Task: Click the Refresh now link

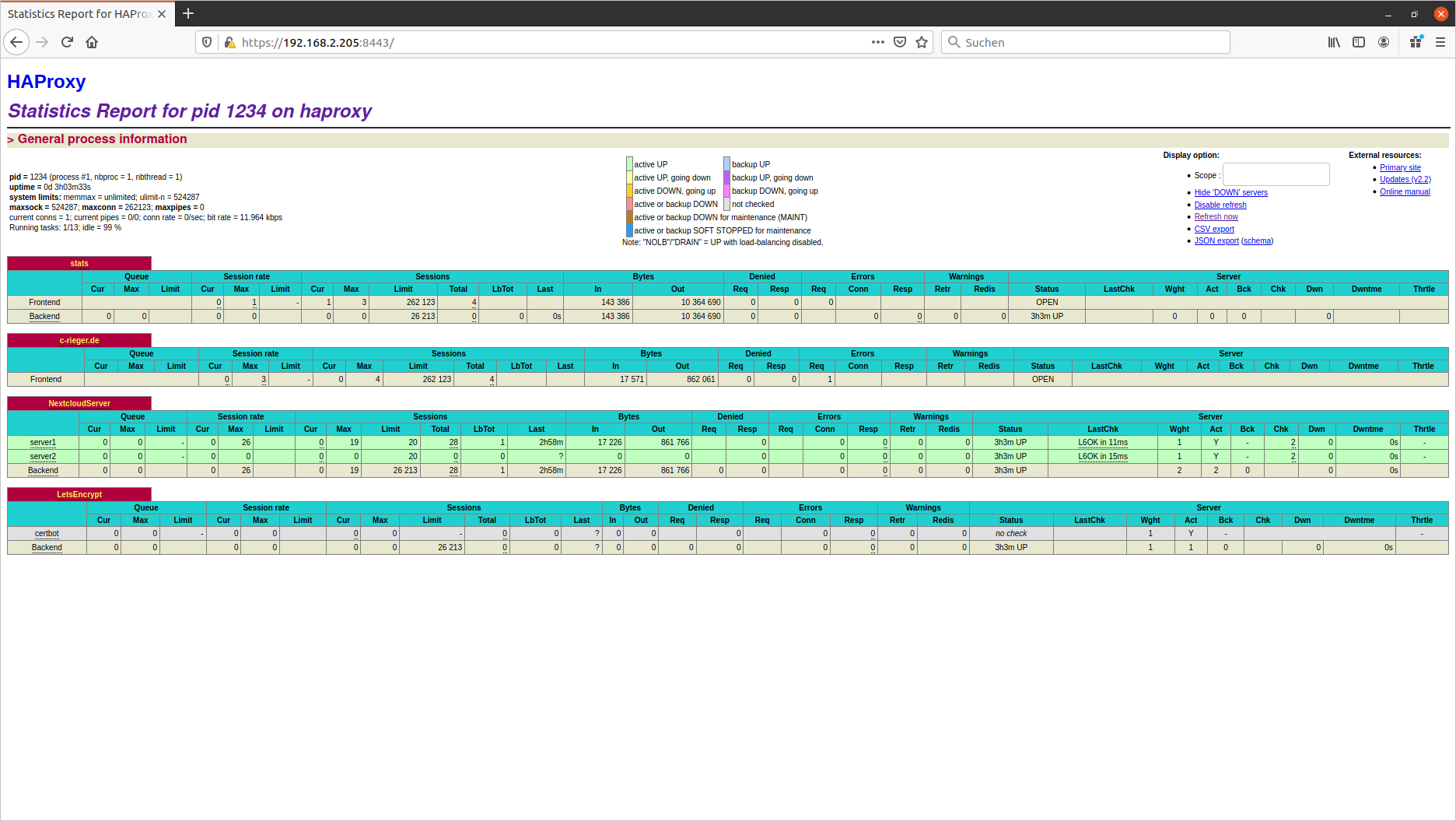Action: [x=1216, y=216]
